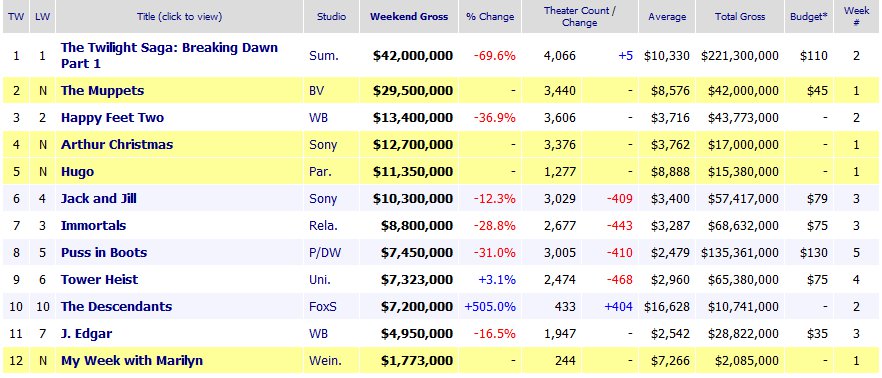Click the Happy Feet Two title
This screenshot has height=378, width=882.
pyautogui.click(x=112, y=118)
